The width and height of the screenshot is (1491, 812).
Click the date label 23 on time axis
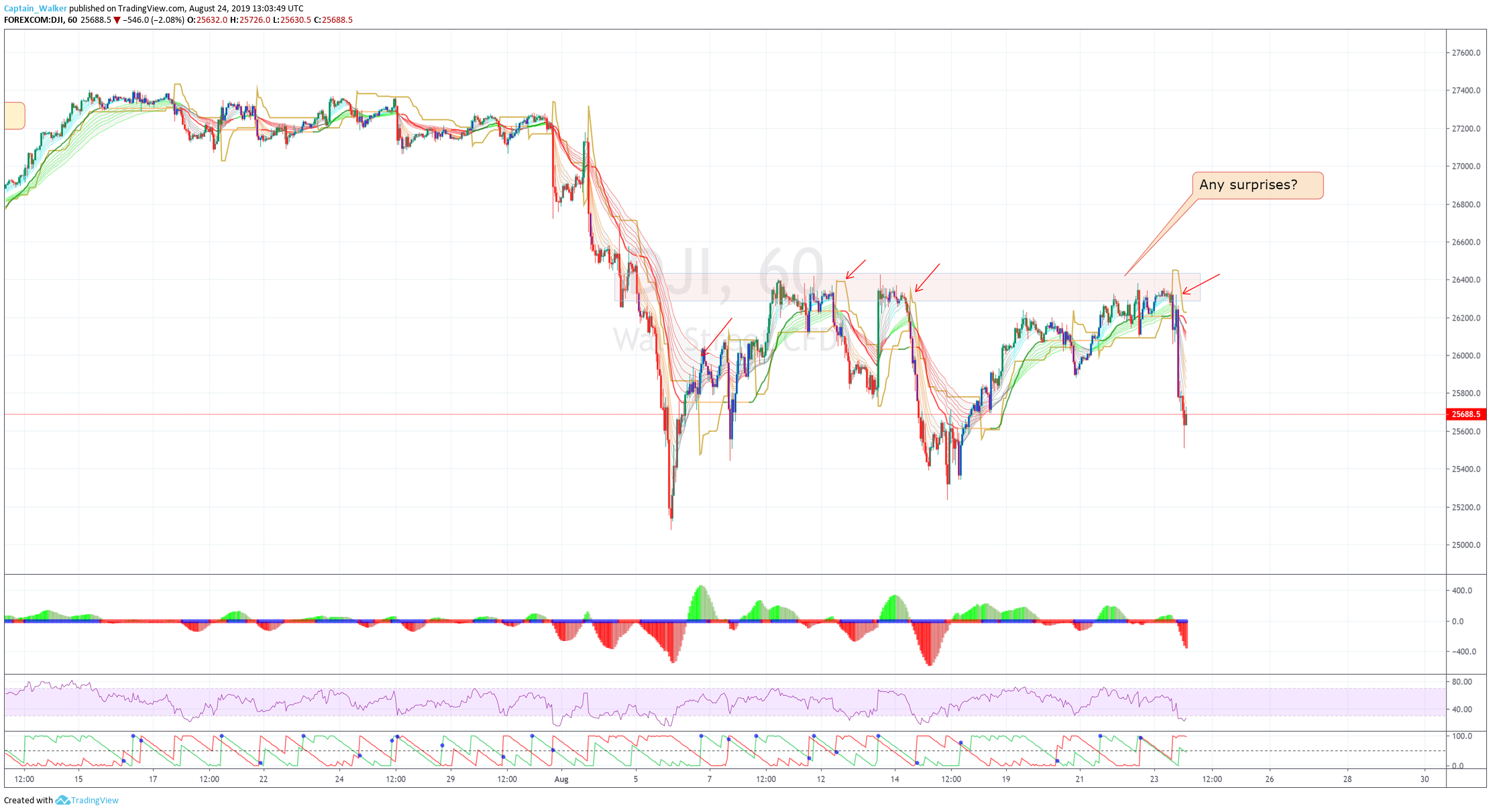click(x=1154, y=779)
